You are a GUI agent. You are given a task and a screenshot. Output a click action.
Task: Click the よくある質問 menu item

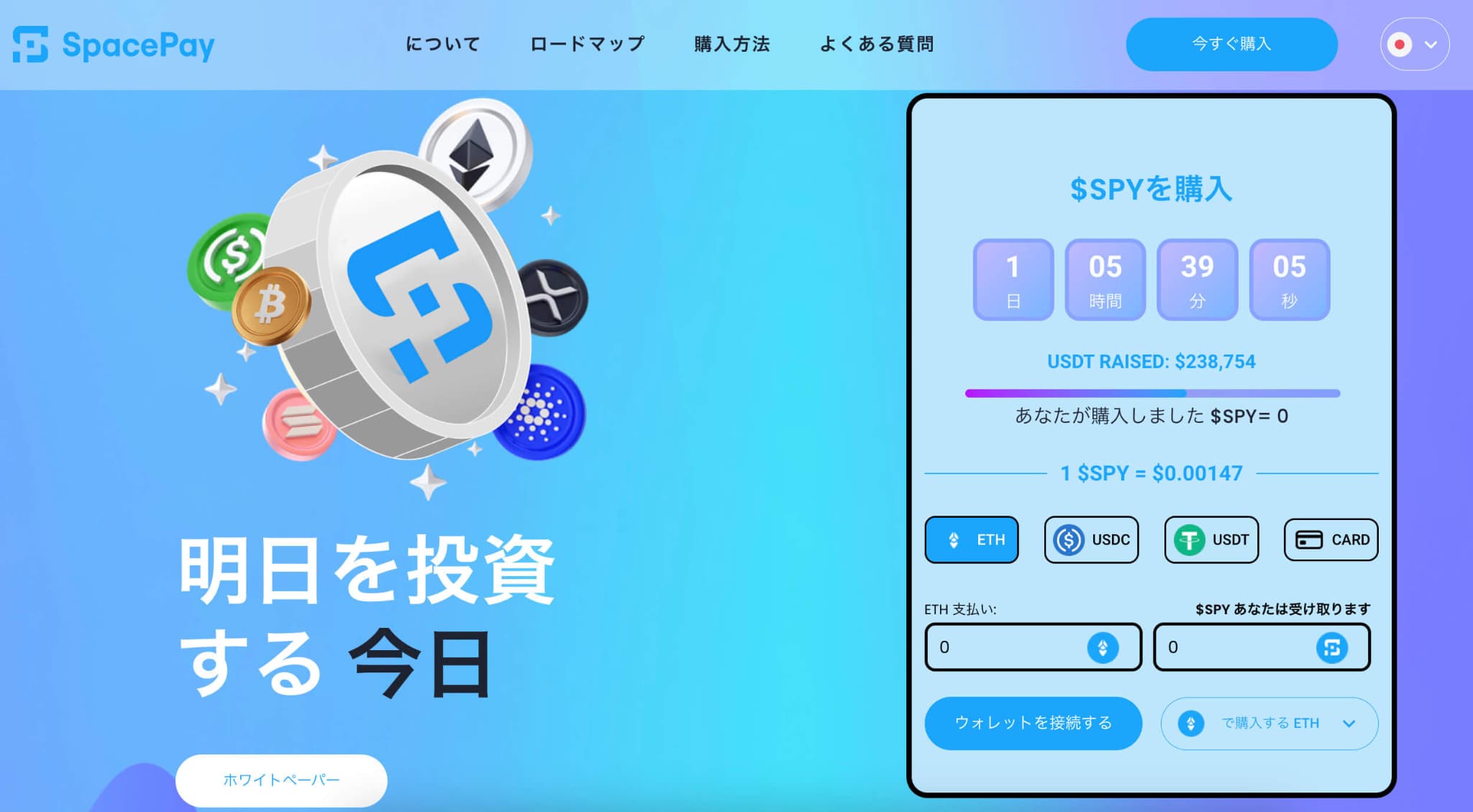(878, 42)
